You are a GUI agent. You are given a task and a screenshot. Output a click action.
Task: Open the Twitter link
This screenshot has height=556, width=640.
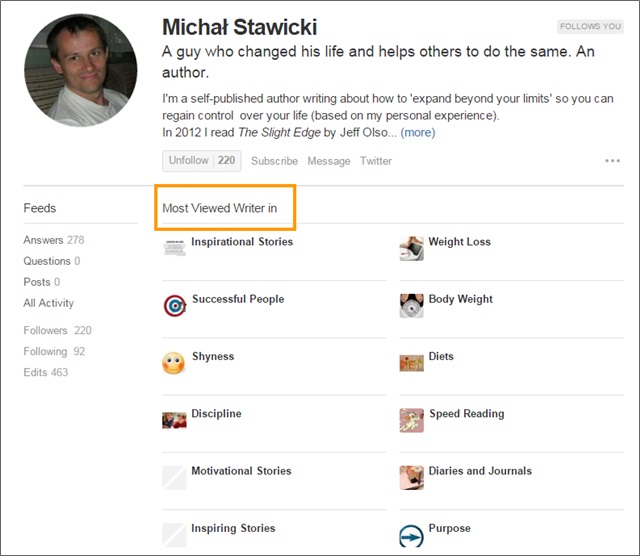[376, 161]
